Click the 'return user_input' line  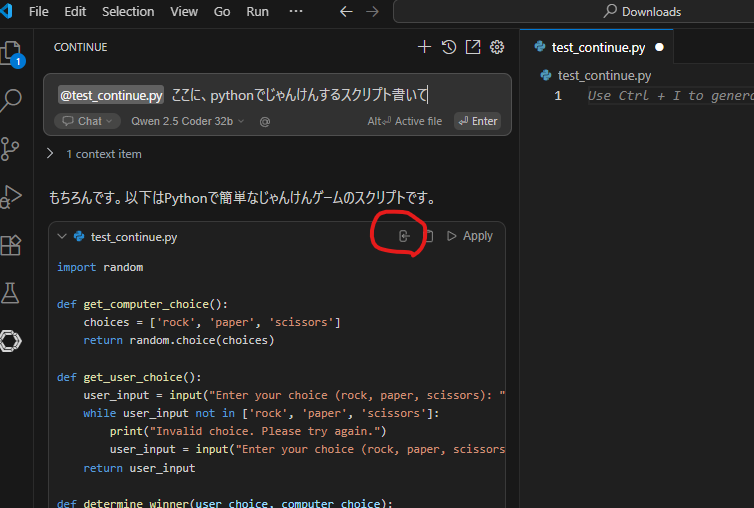[x=139, y=469]
